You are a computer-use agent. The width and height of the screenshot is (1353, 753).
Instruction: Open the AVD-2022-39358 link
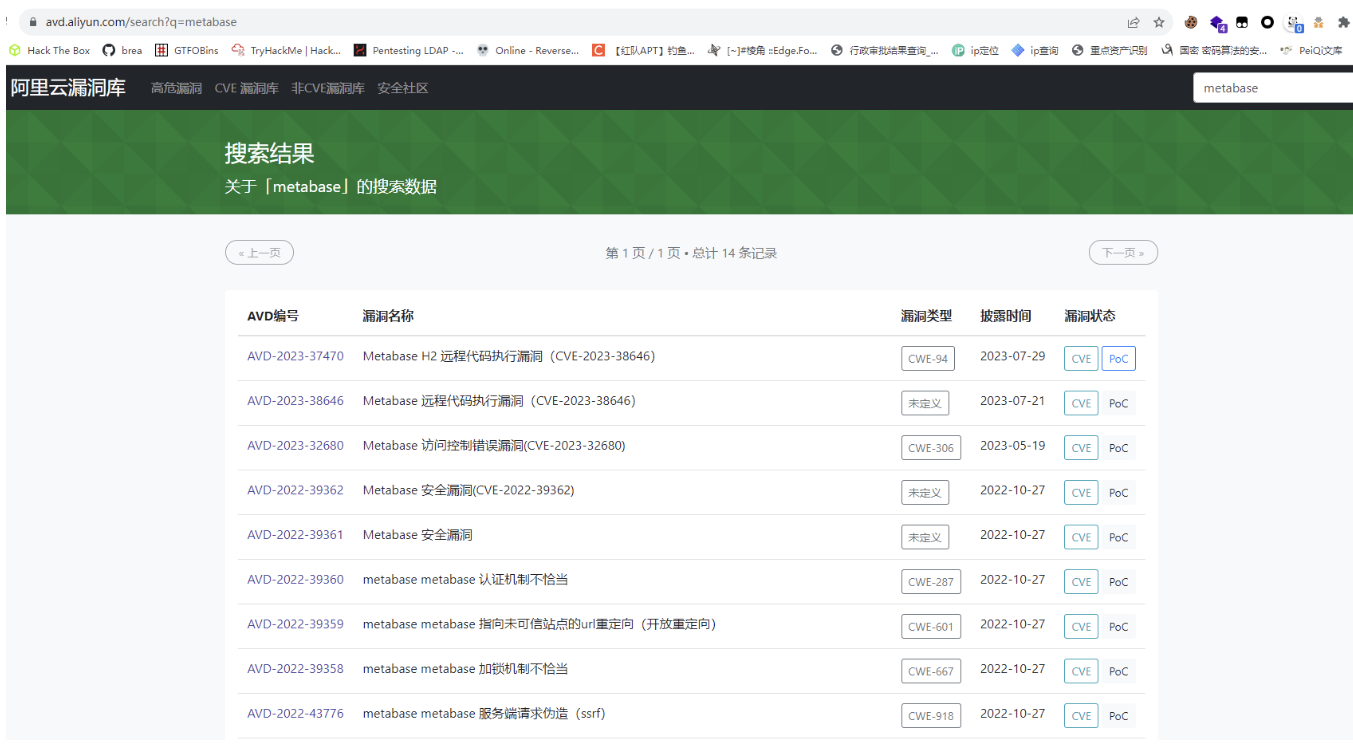click(x=295, y=669)
